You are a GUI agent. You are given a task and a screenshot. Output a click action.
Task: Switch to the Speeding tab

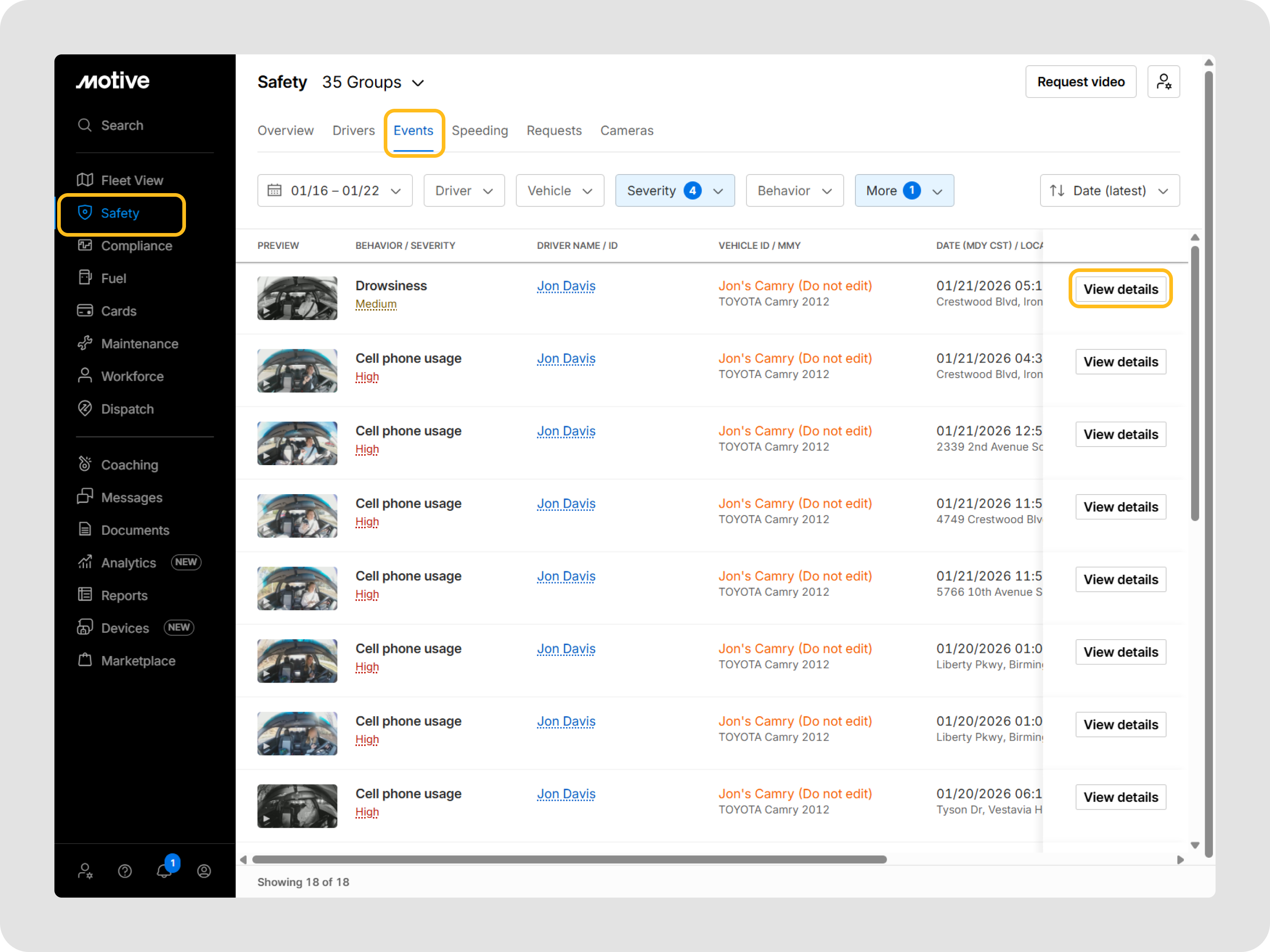pos(480,130)
